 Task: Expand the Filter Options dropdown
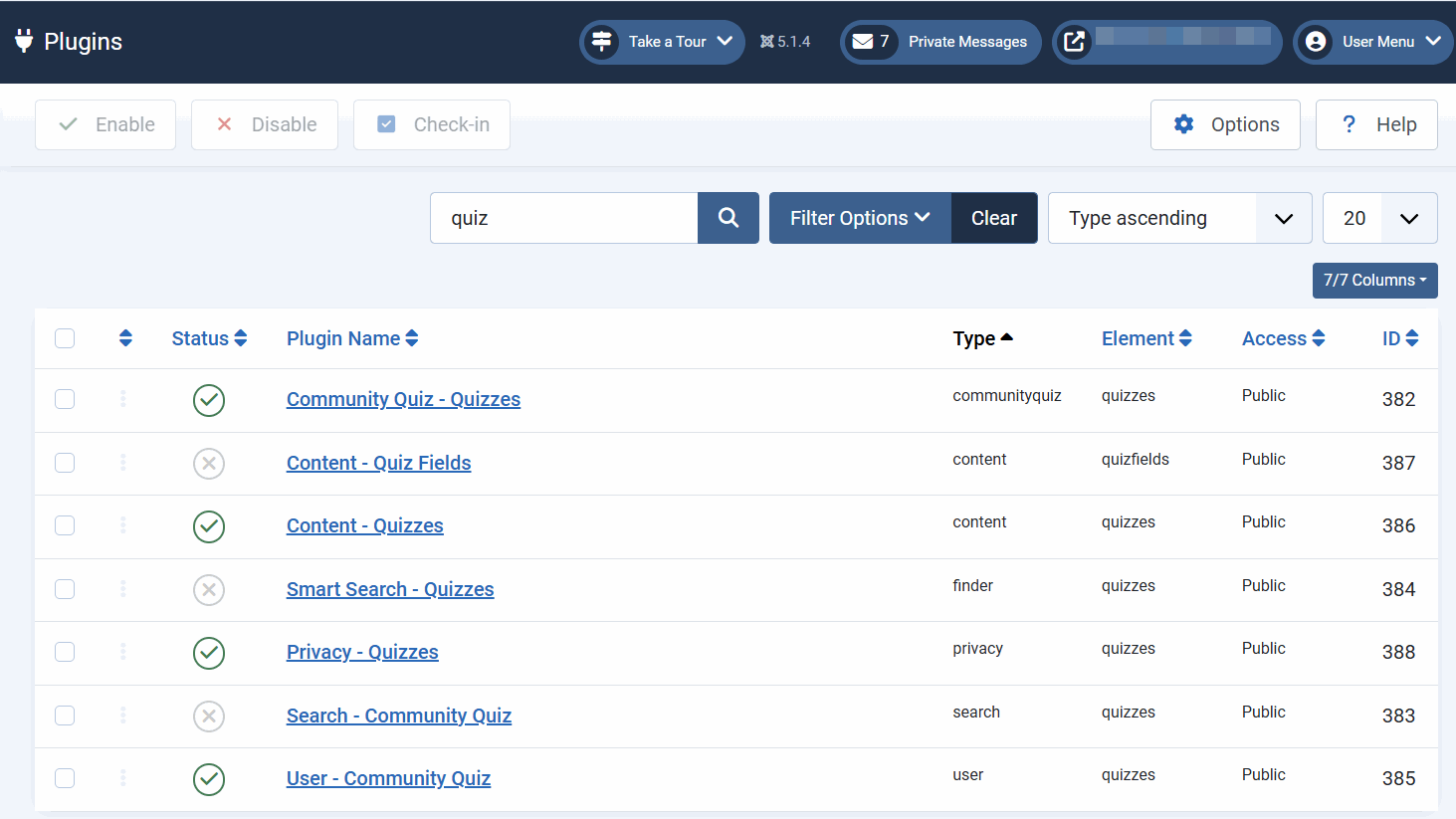tap(859, 218)
